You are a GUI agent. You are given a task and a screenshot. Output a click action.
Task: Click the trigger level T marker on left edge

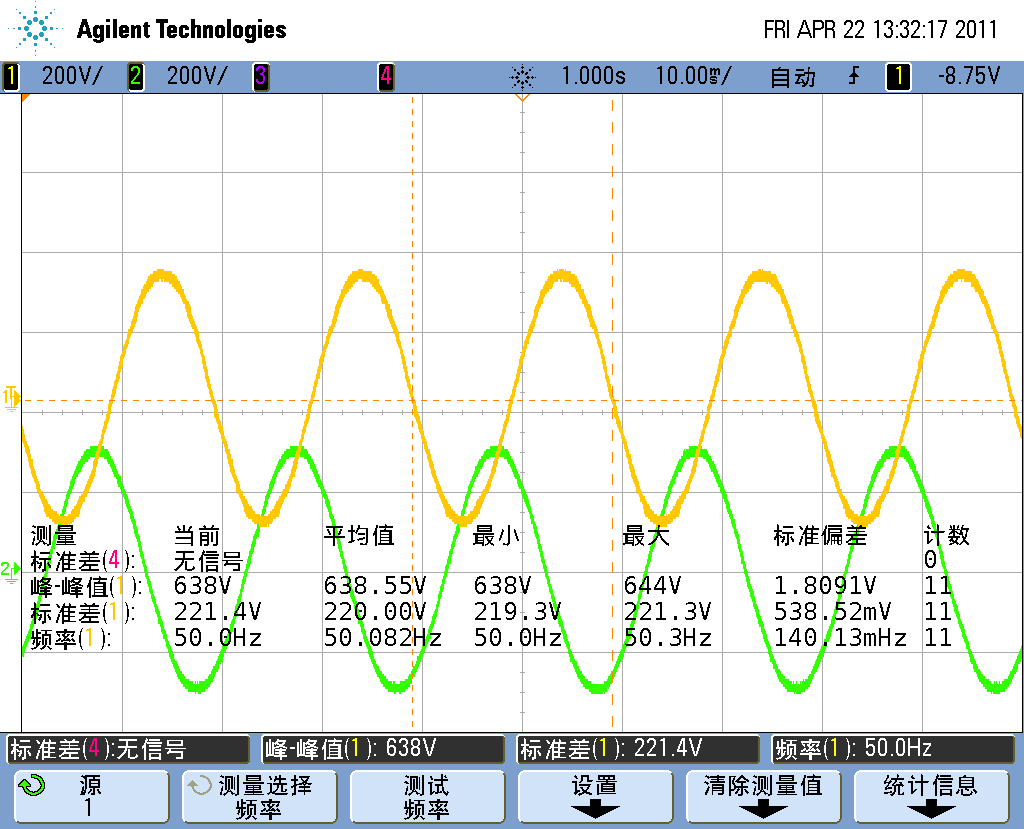11,396
